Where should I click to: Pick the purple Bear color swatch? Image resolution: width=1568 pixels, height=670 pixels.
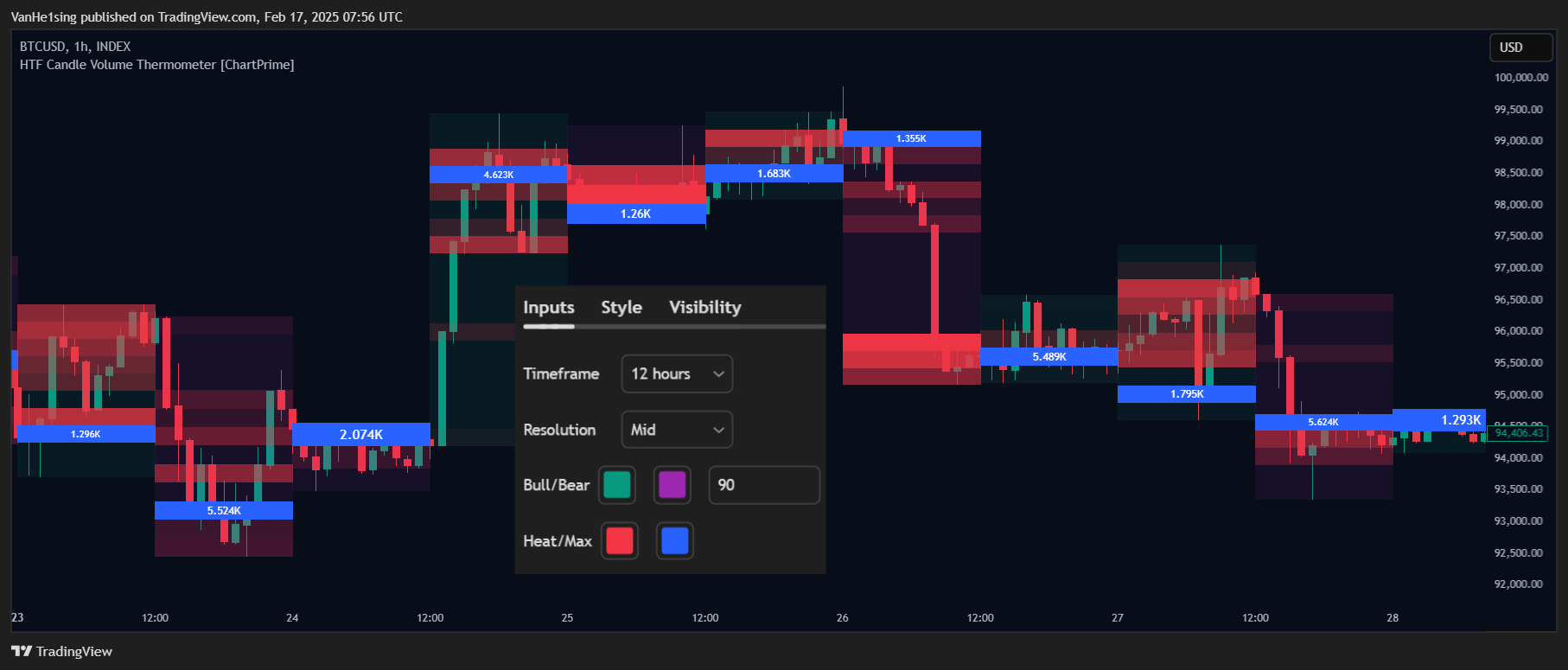(x=672, y=485)
